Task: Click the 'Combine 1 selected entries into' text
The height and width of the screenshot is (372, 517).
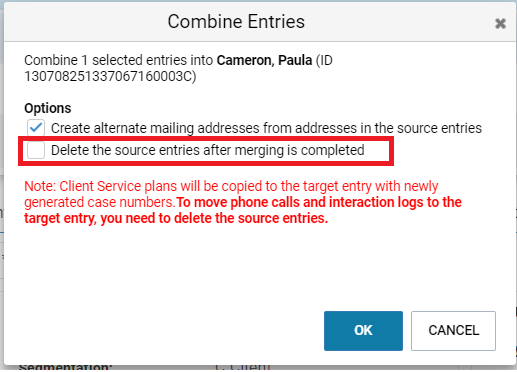Action: (119, 60)
